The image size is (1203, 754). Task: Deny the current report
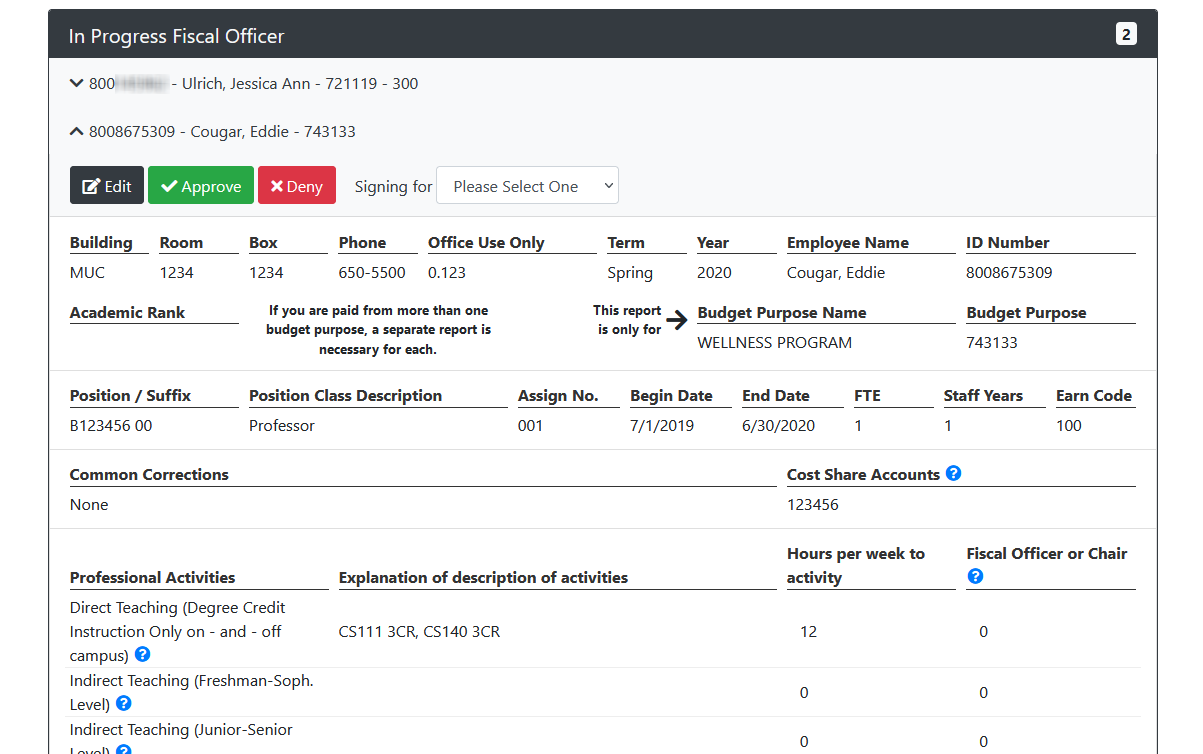(x=297, y=186)
